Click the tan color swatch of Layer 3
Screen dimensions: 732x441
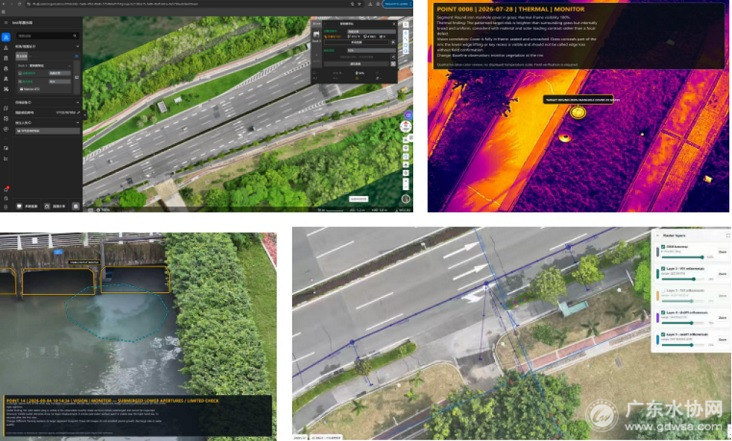point(658,296)
